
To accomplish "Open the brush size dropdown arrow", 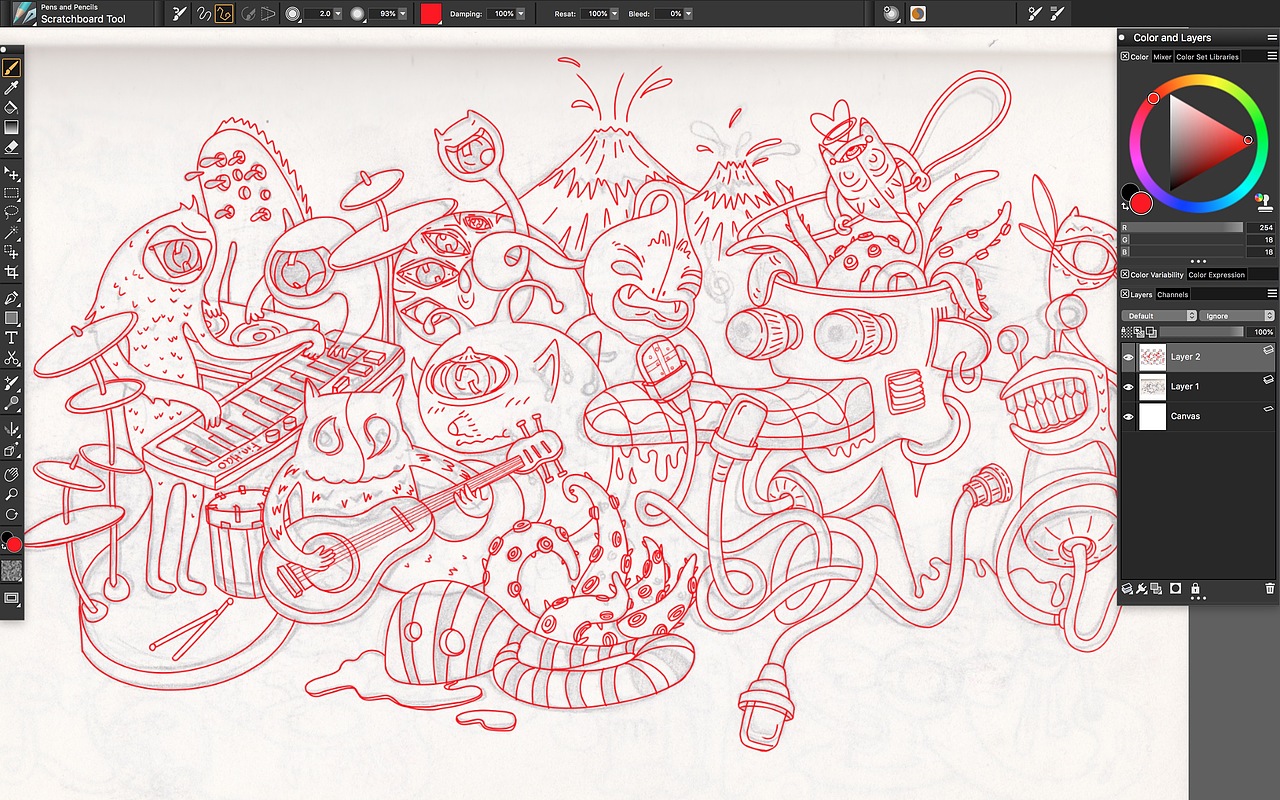I will 338,14.
